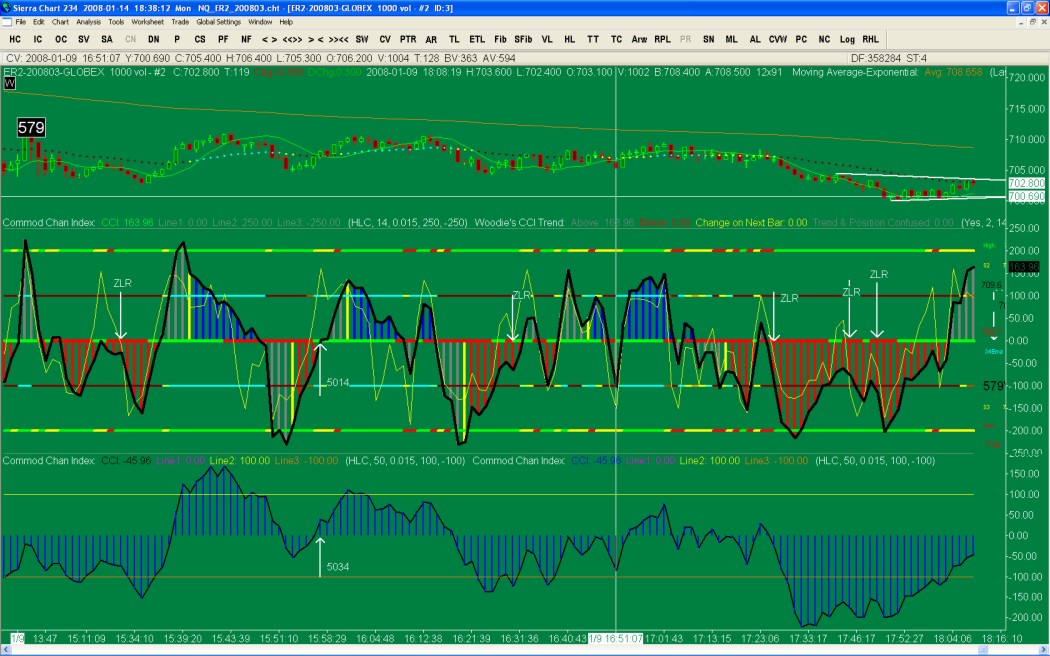Select the Arw arrow drawing tool
Screen dimensions: 1050x656
tap(640, 39)
